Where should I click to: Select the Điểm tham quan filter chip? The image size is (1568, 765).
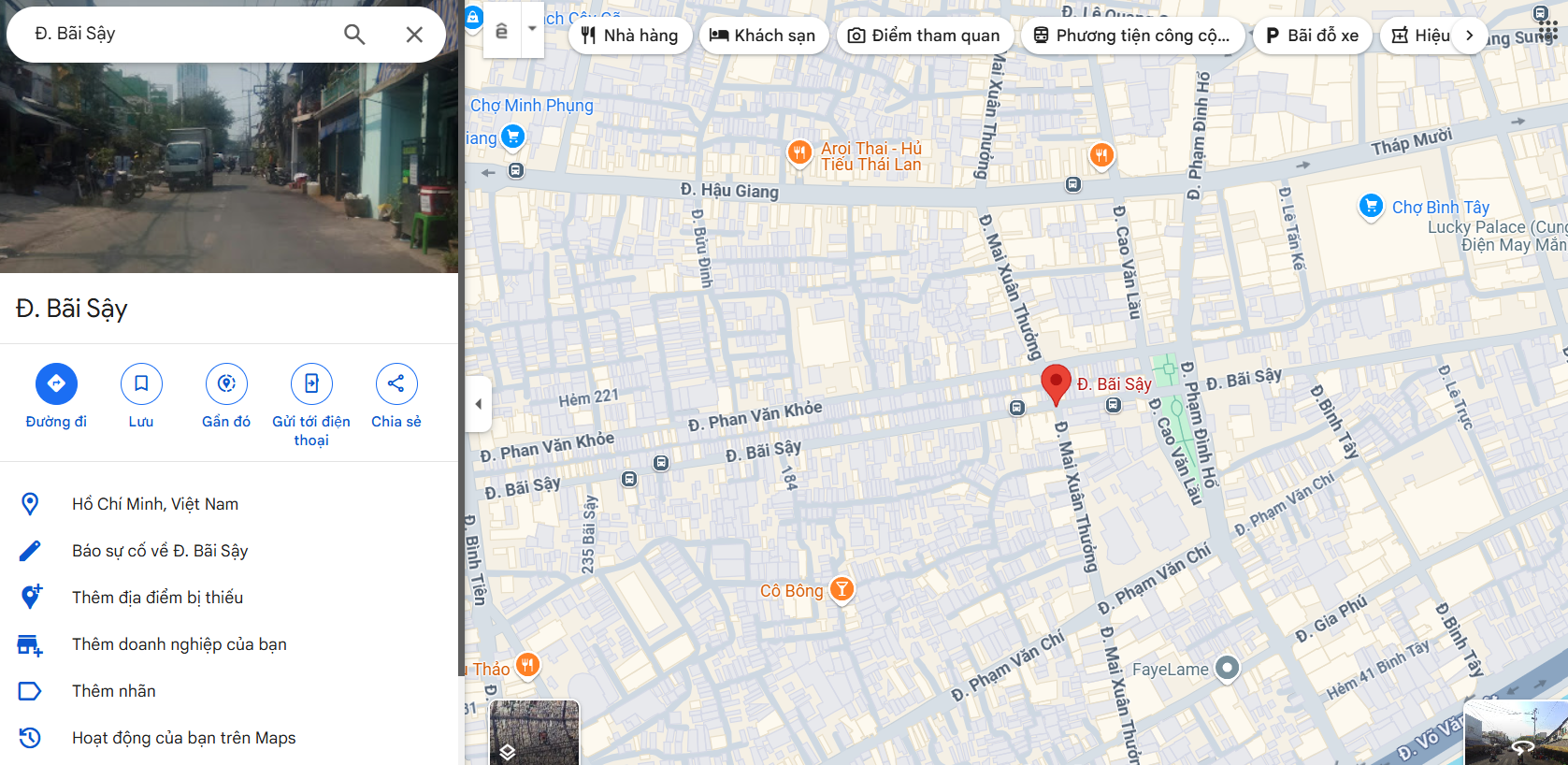(x=925, y=36)
